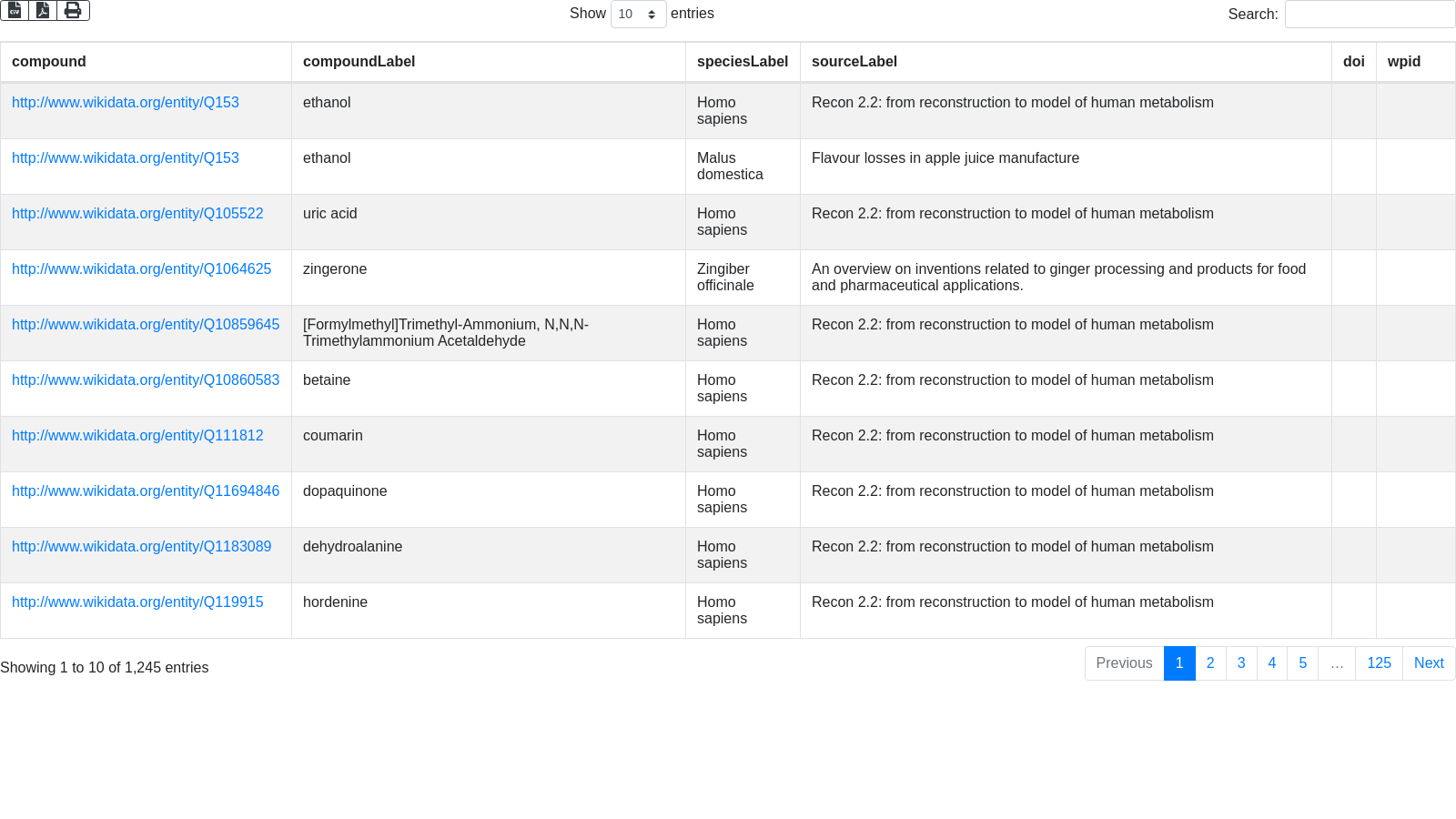Open the Q119915 hordenine entity link
Viewport: 1456px width, 819px height.
coord(137,602)
